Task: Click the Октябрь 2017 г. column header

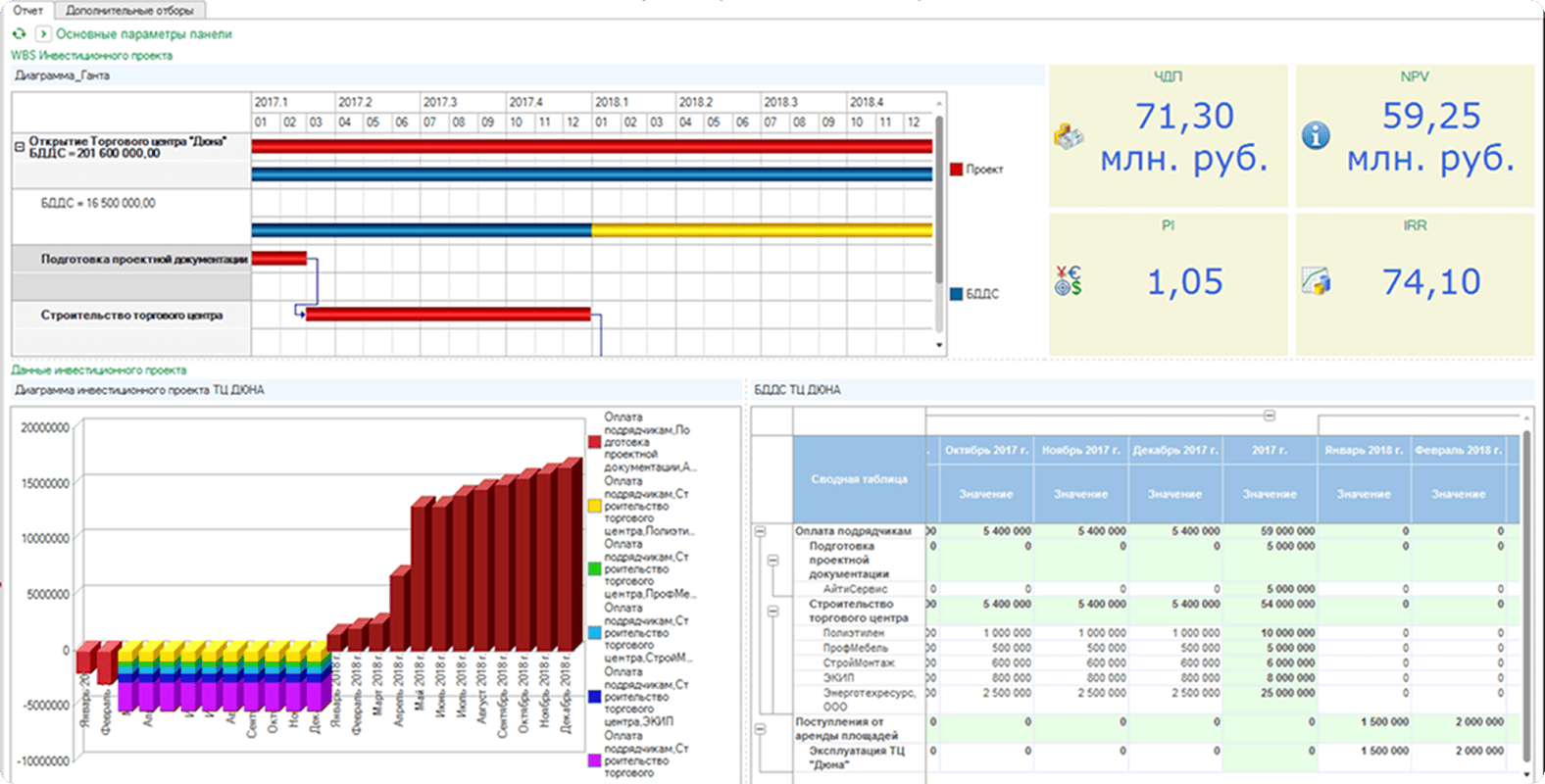Action: click(x=985, y=450)
